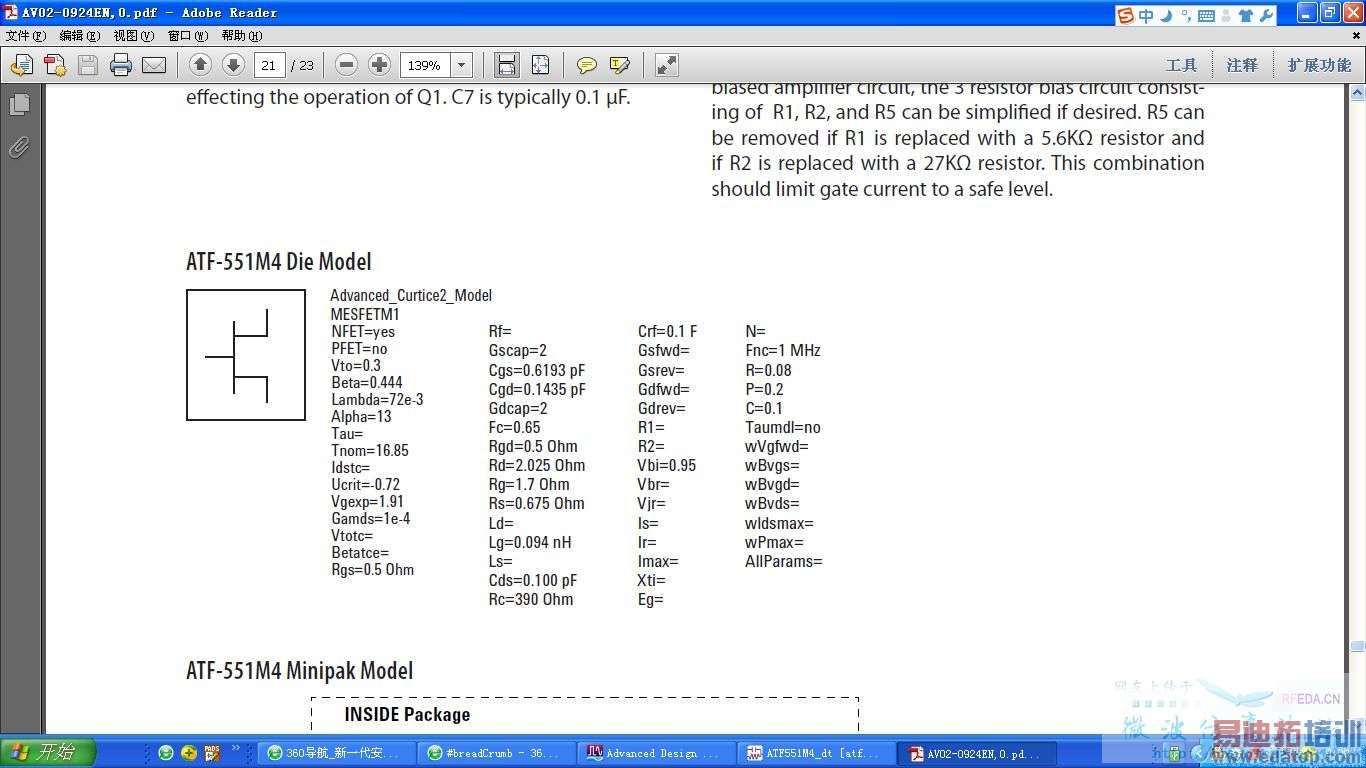This screenshot has width=1366, height=768.
Task: Click the page number input field
Action: click(269, 65)
